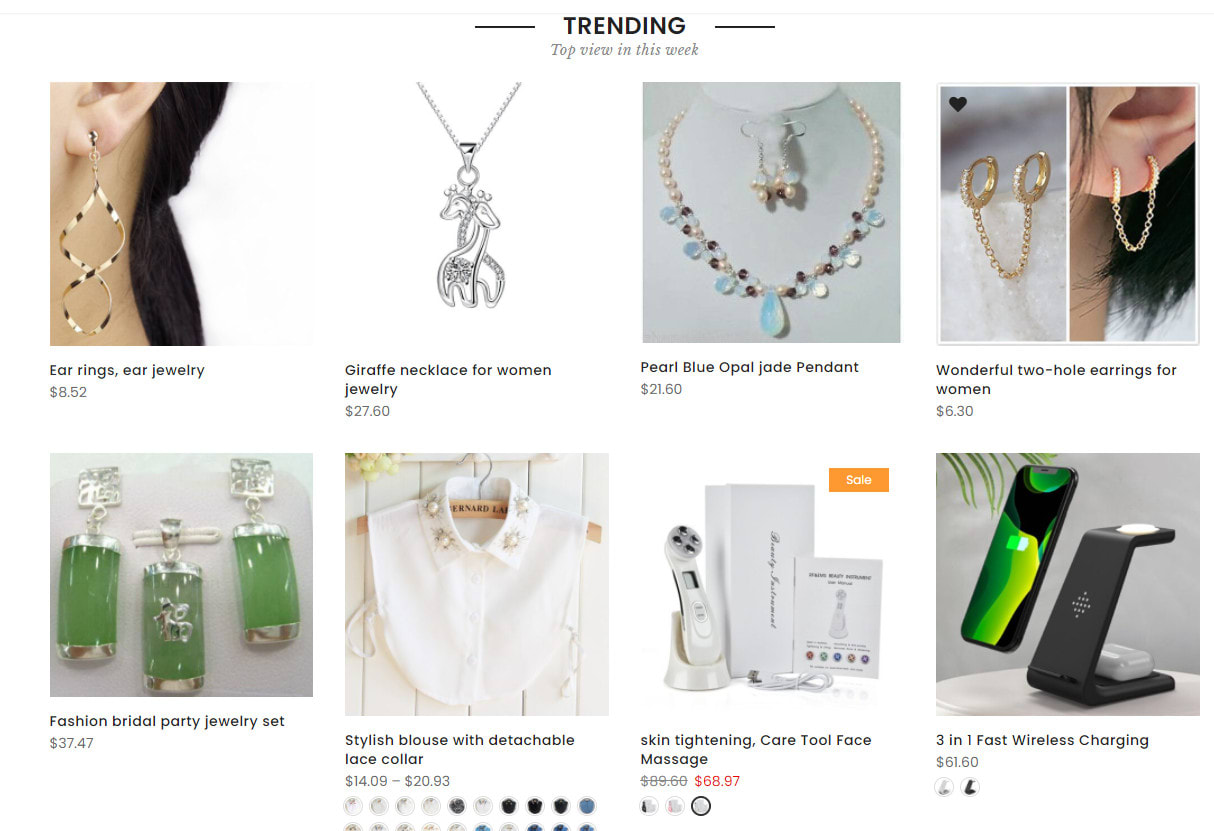Select the black variant of the wireless charger
This screenshot has width=1214, height=831.
pyautogui.click(x=968, y=787)
